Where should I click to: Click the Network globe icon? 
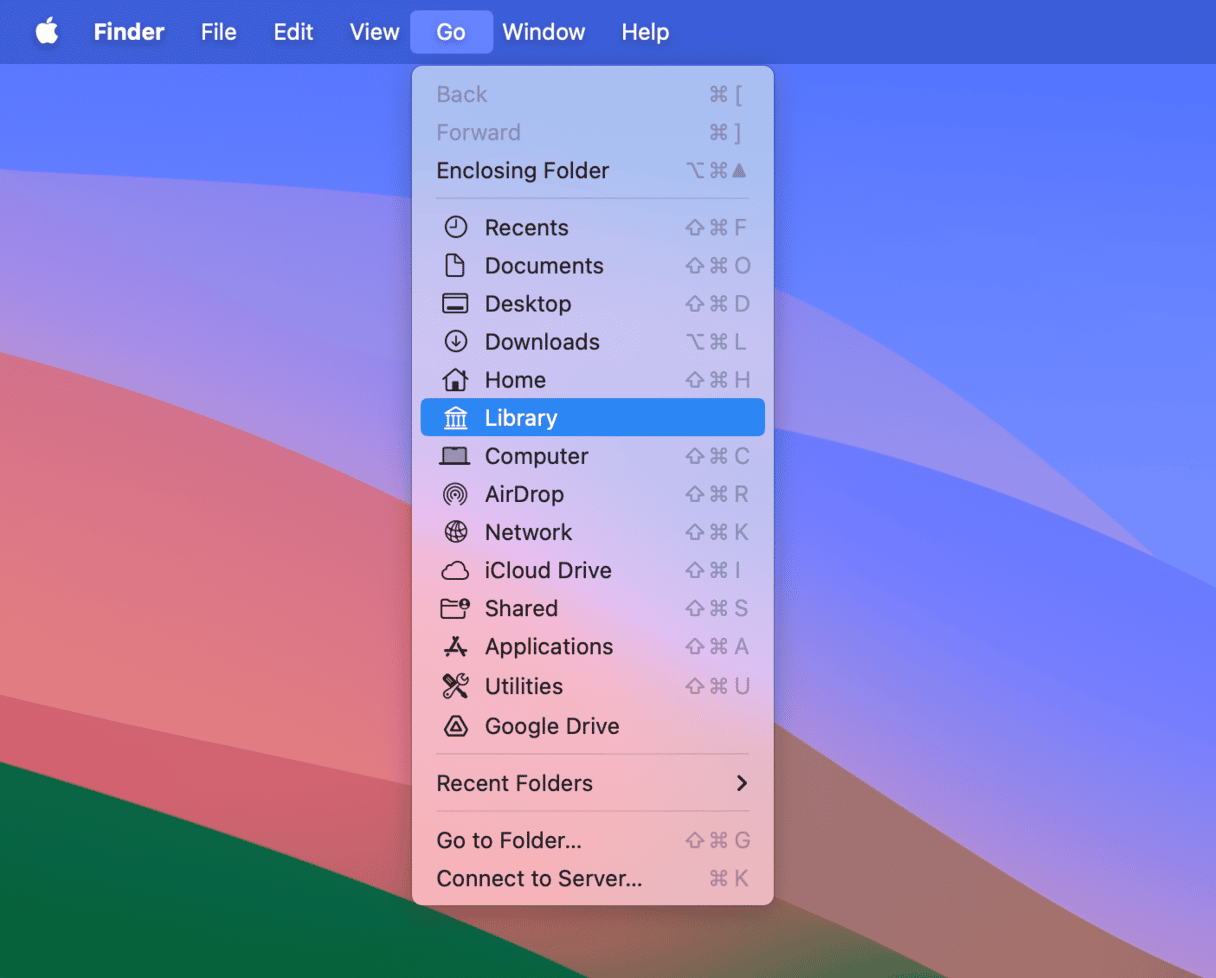tap(456, 532)
